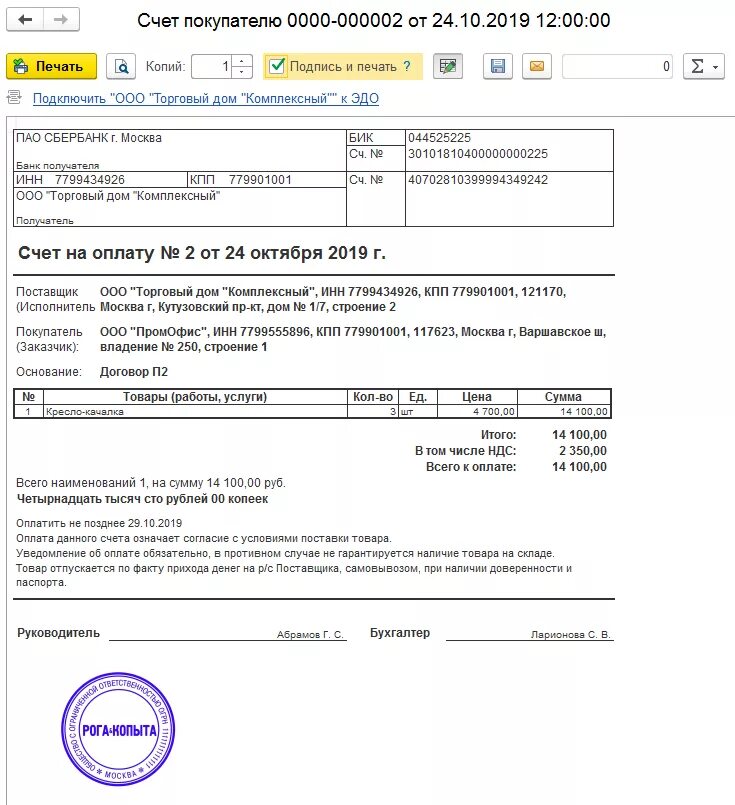Click the Поставщик details text
The image size is (735, 805).
[x=333, y=299]
